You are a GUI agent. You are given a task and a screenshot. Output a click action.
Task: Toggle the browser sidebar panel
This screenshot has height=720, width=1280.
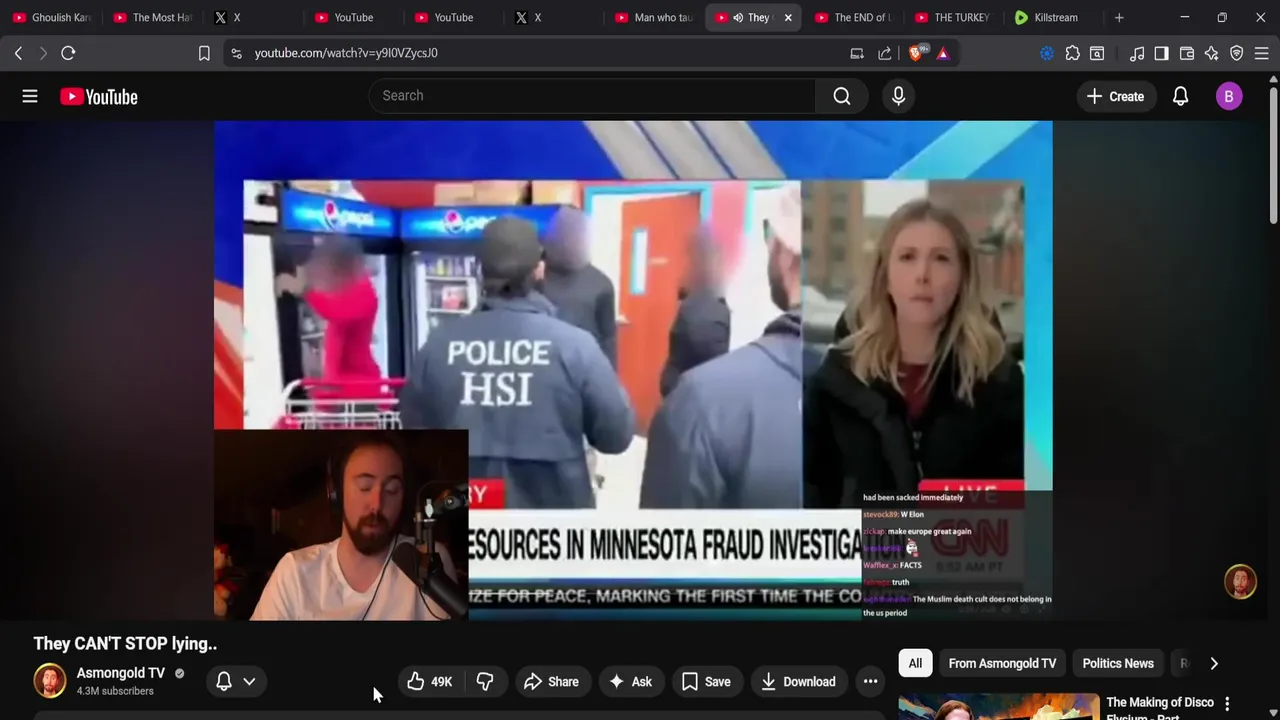pyautogui.click(x=1161, y=53)
